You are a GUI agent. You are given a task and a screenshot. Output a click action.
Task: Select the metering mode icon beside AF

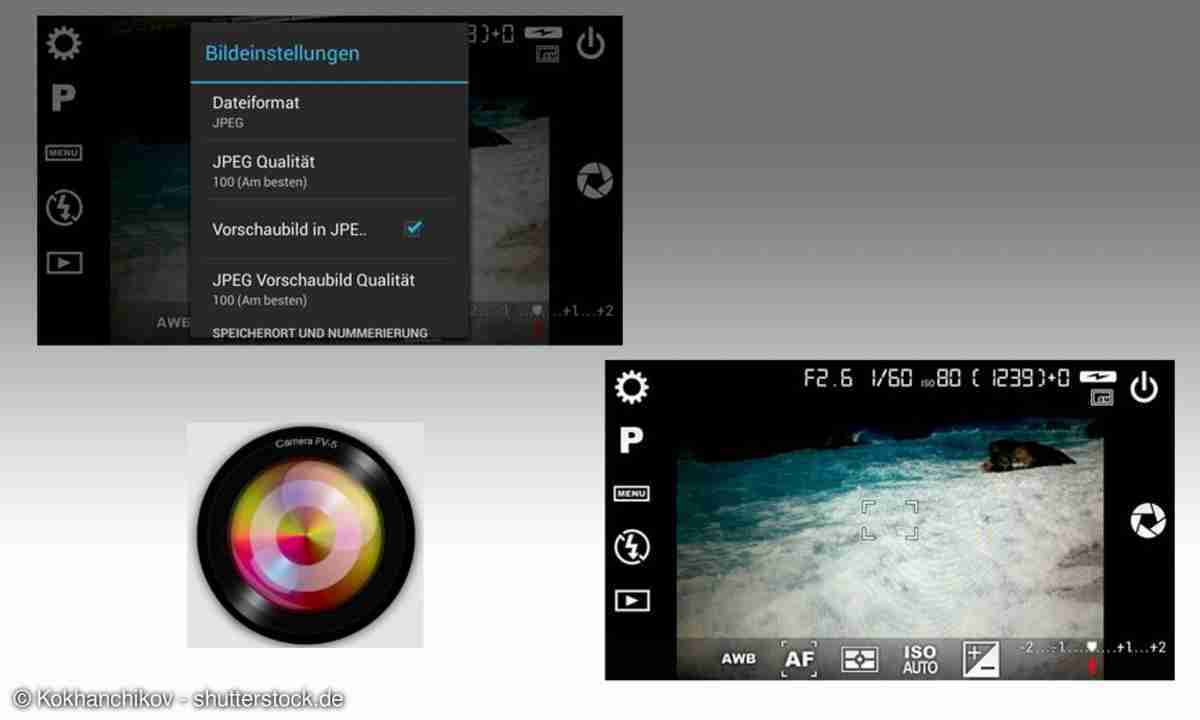859,660
